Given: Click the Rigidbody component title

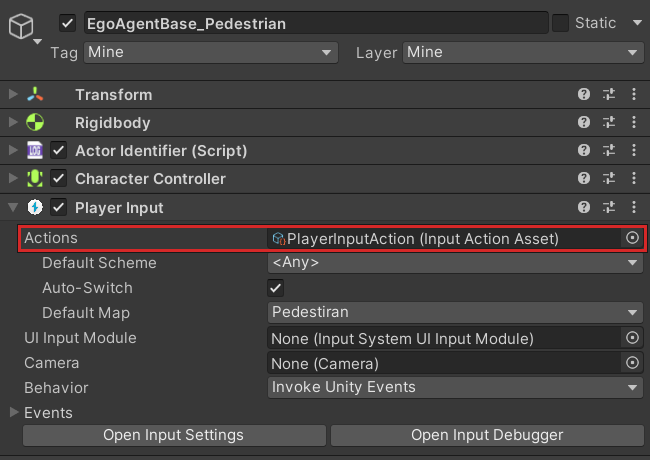Looking at the screenshot, I should (x=112, y=123).
